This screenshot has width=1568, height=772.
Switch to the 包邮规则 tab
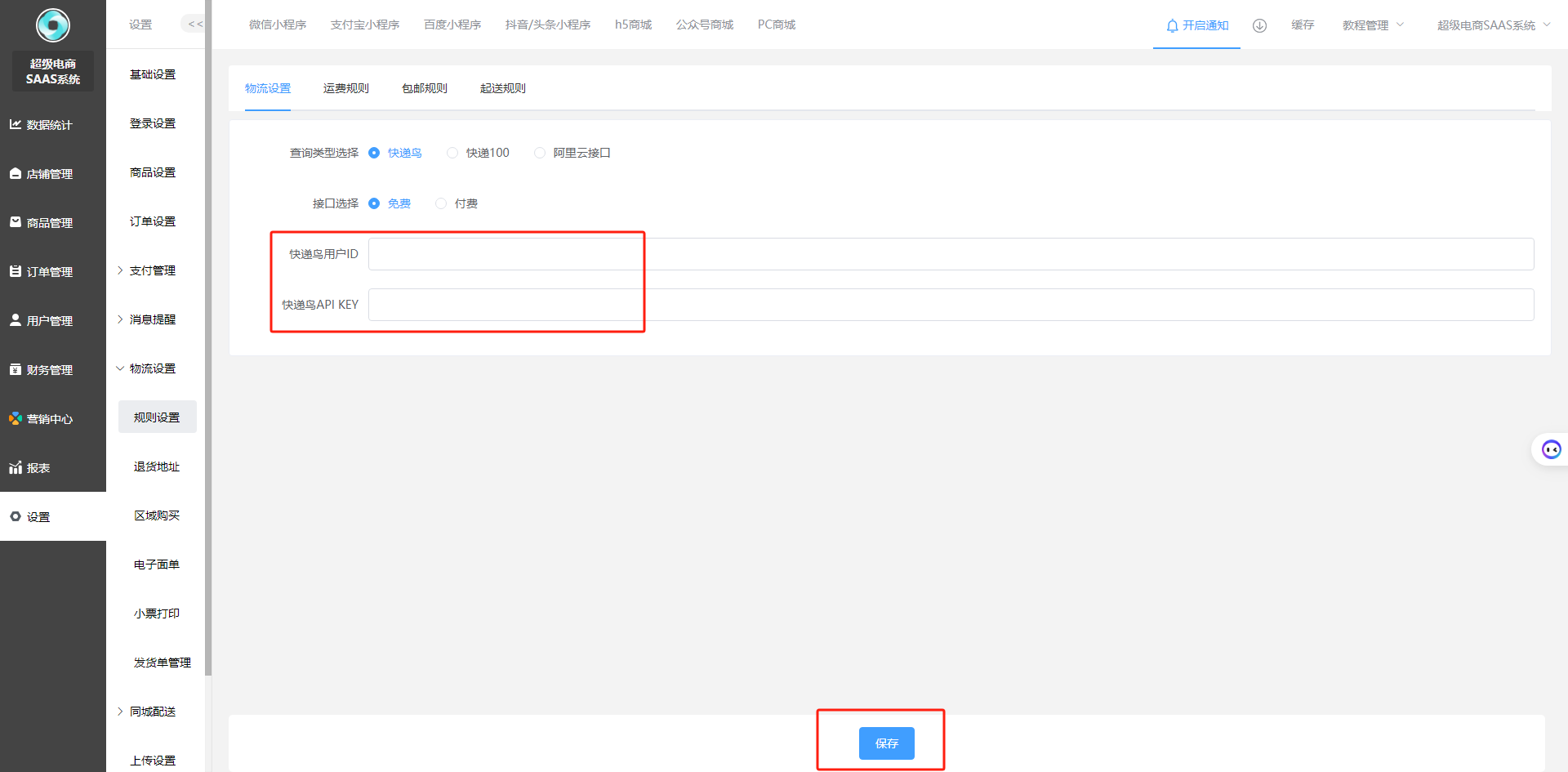tap(424, 88)
